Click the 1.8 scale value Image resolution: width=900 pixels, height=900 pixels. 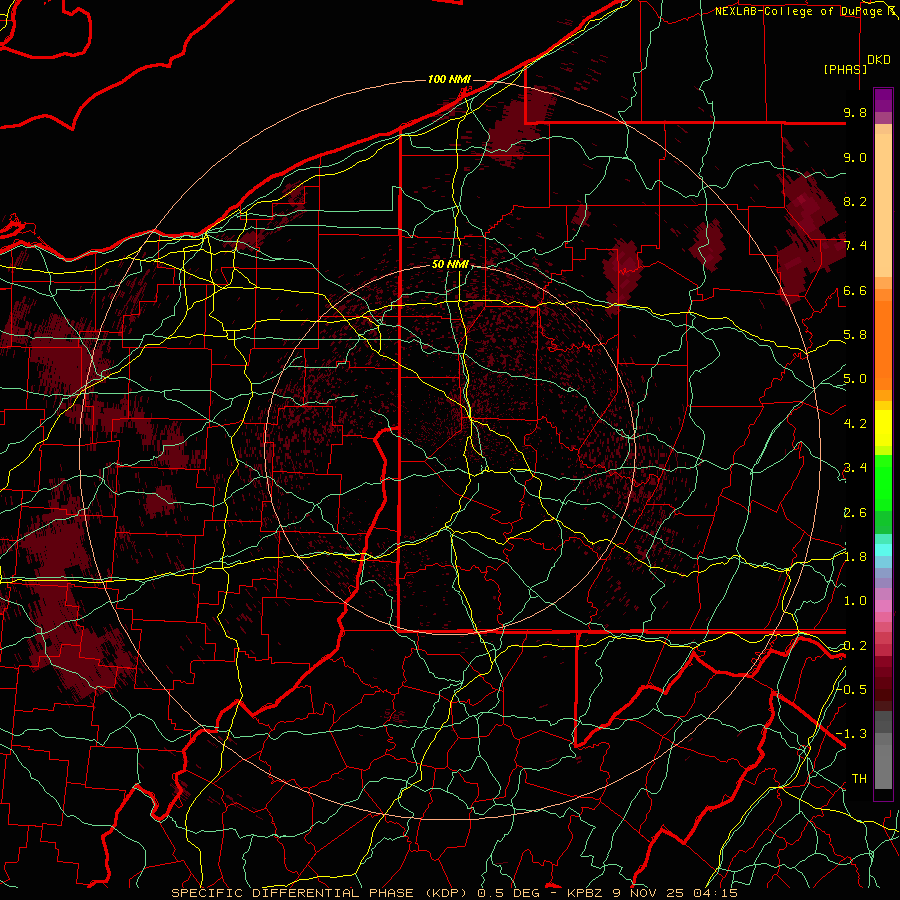tap(855, 557)
